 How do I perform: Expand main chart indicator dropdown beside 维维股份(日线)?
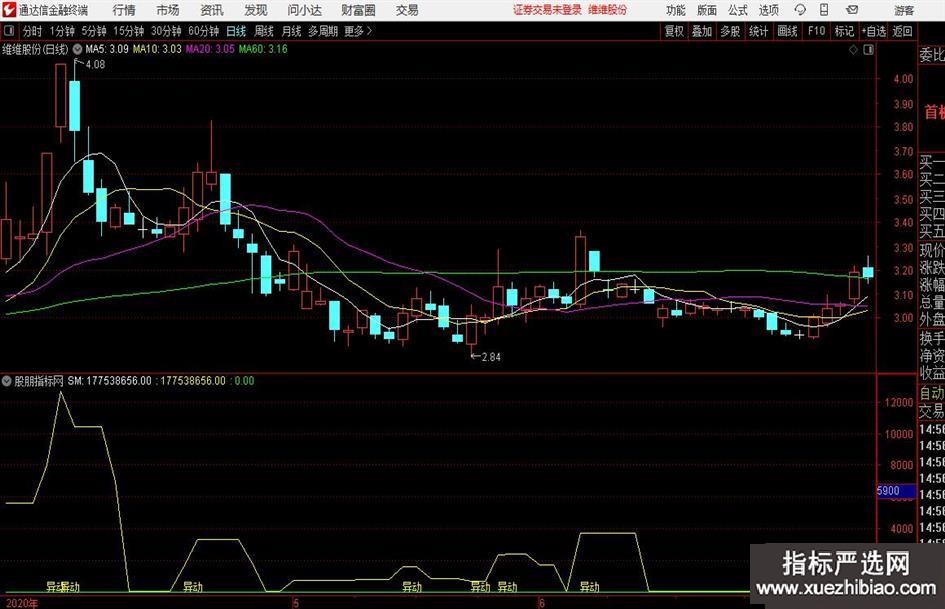click(x=78, y=49)
